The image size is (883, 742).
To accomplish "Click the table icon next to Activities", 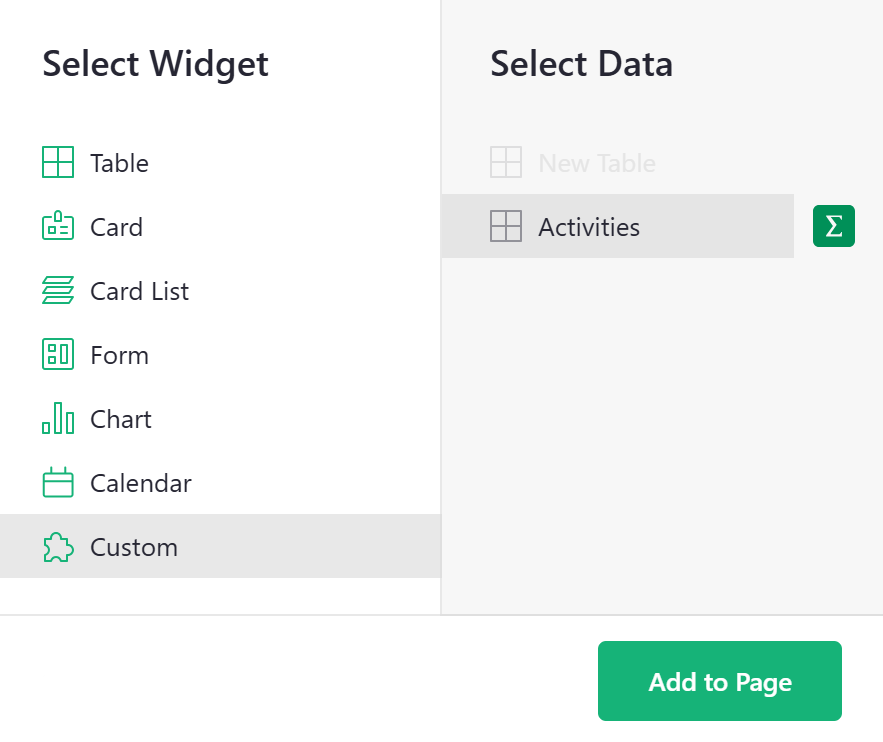I will coord(506,226).
